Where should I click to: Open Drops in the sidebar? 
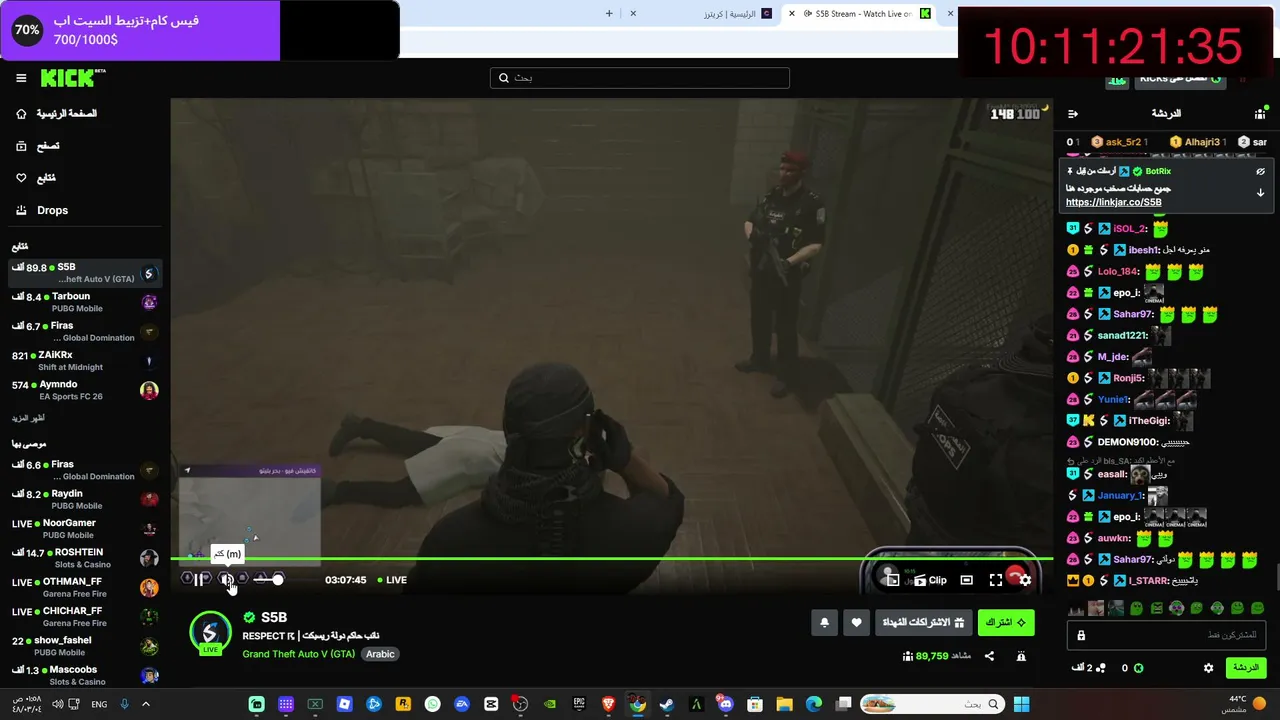[42, 210]
